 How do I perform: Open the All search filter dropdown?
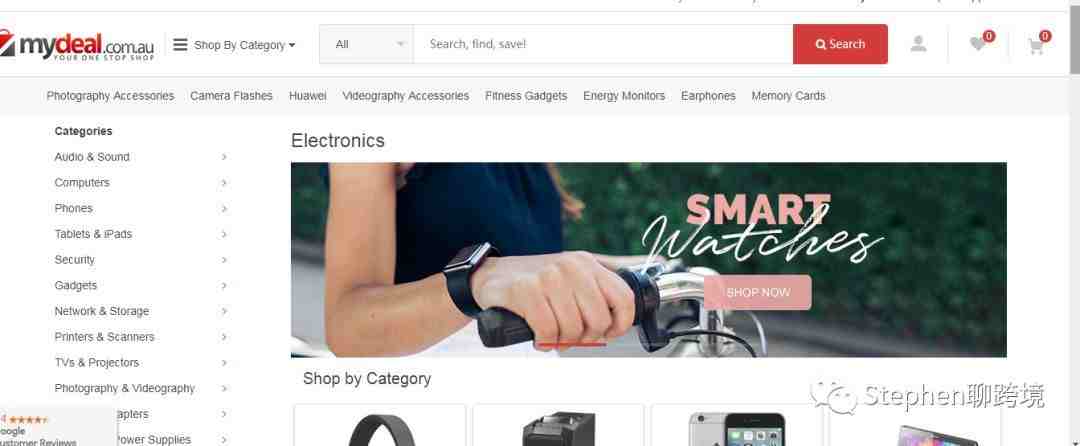(366, 44)
